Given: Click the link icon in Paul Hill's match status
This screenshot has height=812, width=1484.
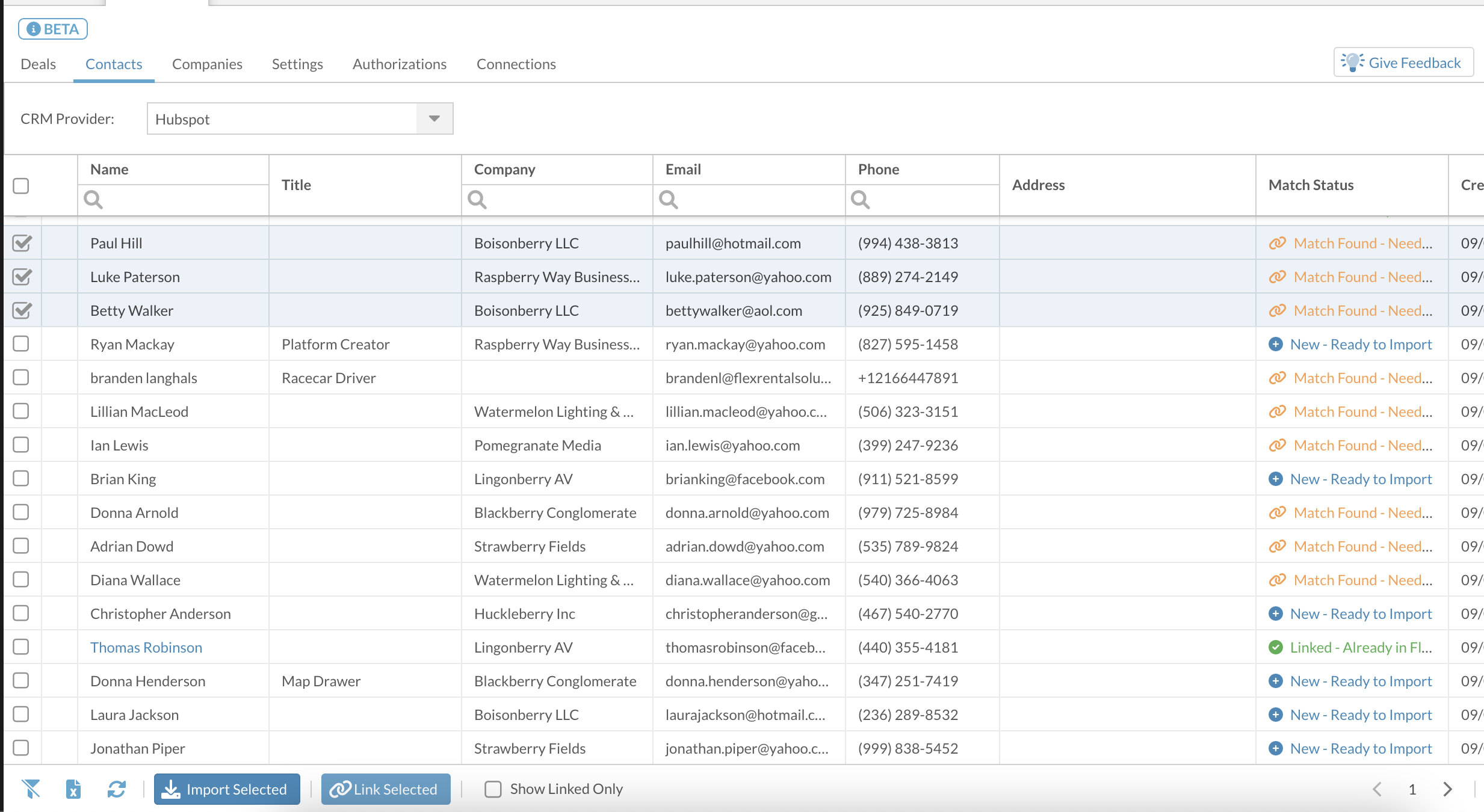Looking at the screenshot, I should click(x=1277, y=244).
